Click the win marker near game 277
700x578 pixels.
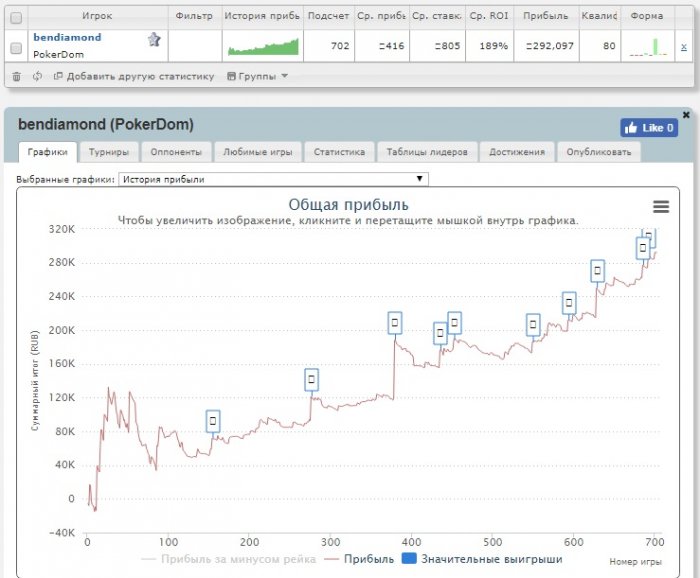point(312,380)
